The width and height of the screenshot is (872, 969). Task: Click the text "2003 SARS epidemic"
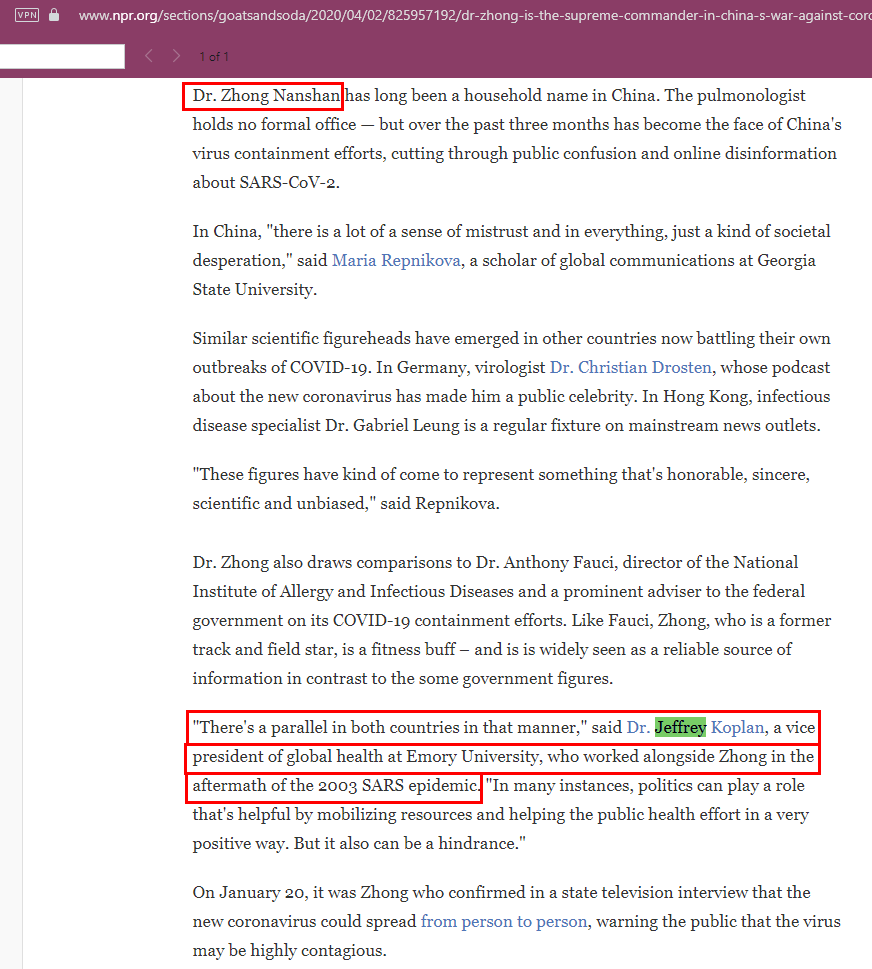coord(397,786)
